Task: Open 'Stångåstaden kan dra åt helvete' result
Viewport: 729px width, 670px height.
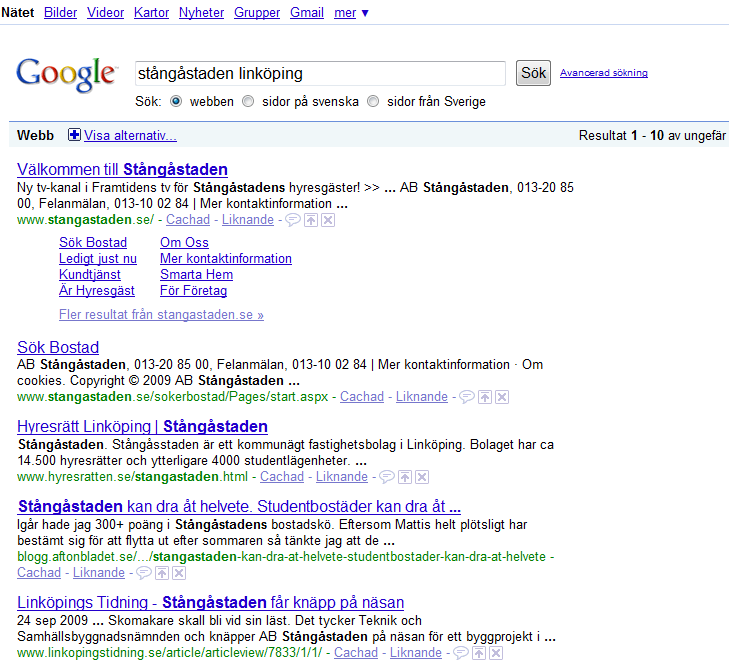Action: (x=239, y=506)
